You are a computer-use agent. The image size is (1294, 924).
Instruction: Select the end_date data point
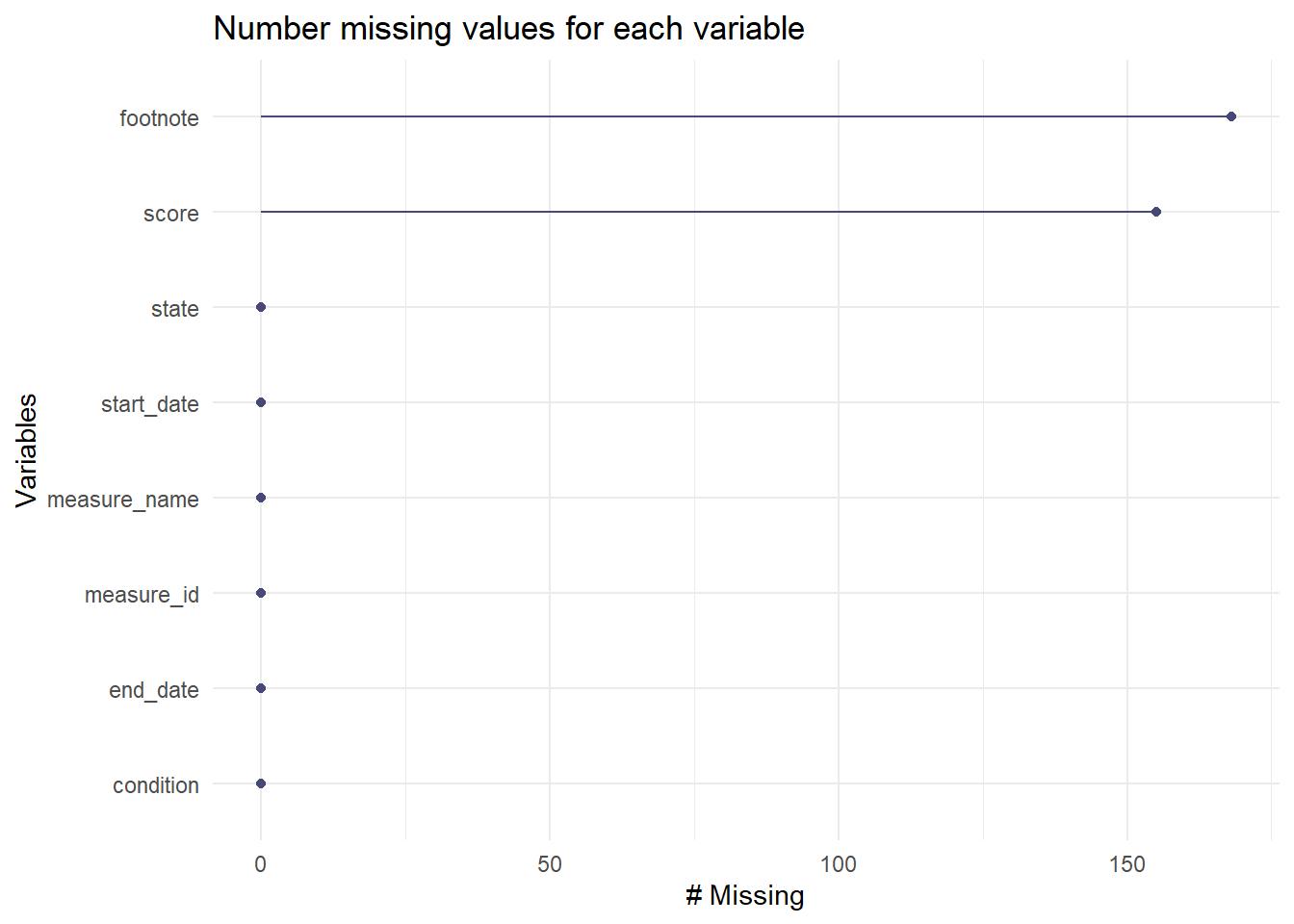(261, 688)
